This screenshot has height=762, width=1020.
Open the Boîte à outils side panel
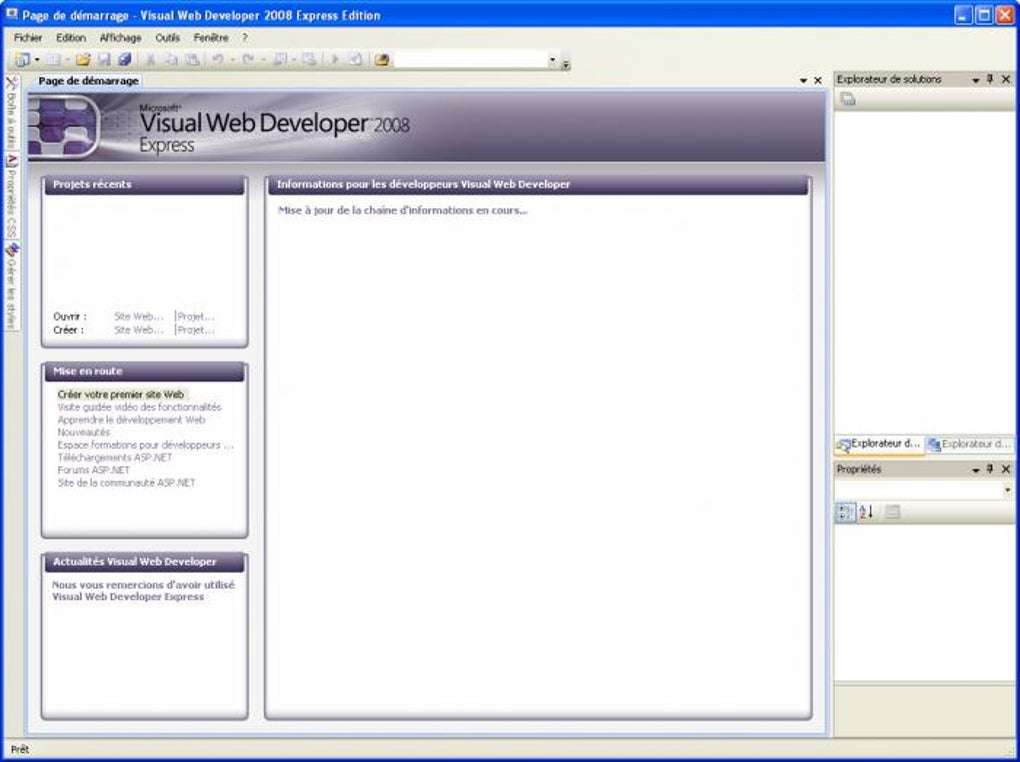coord(11,112)
